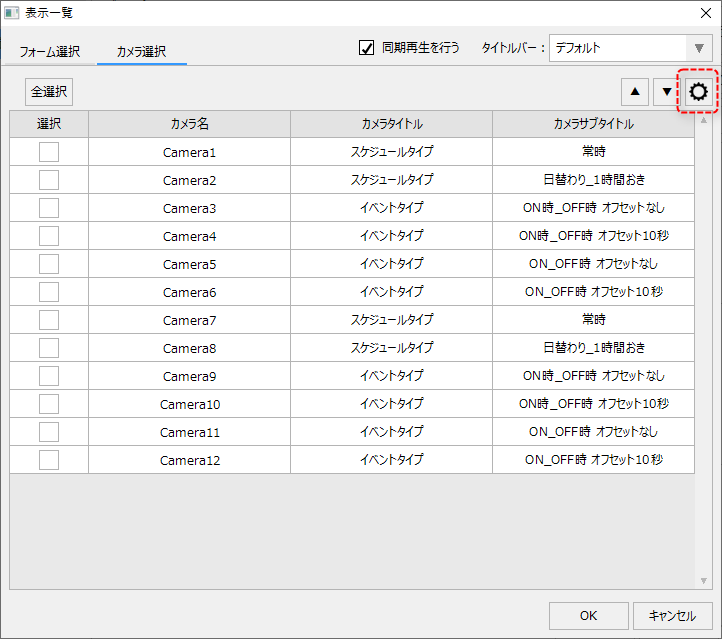Click the カメラ名 column header
Screen dimensions: 722x639
click(x=189, y=124)
